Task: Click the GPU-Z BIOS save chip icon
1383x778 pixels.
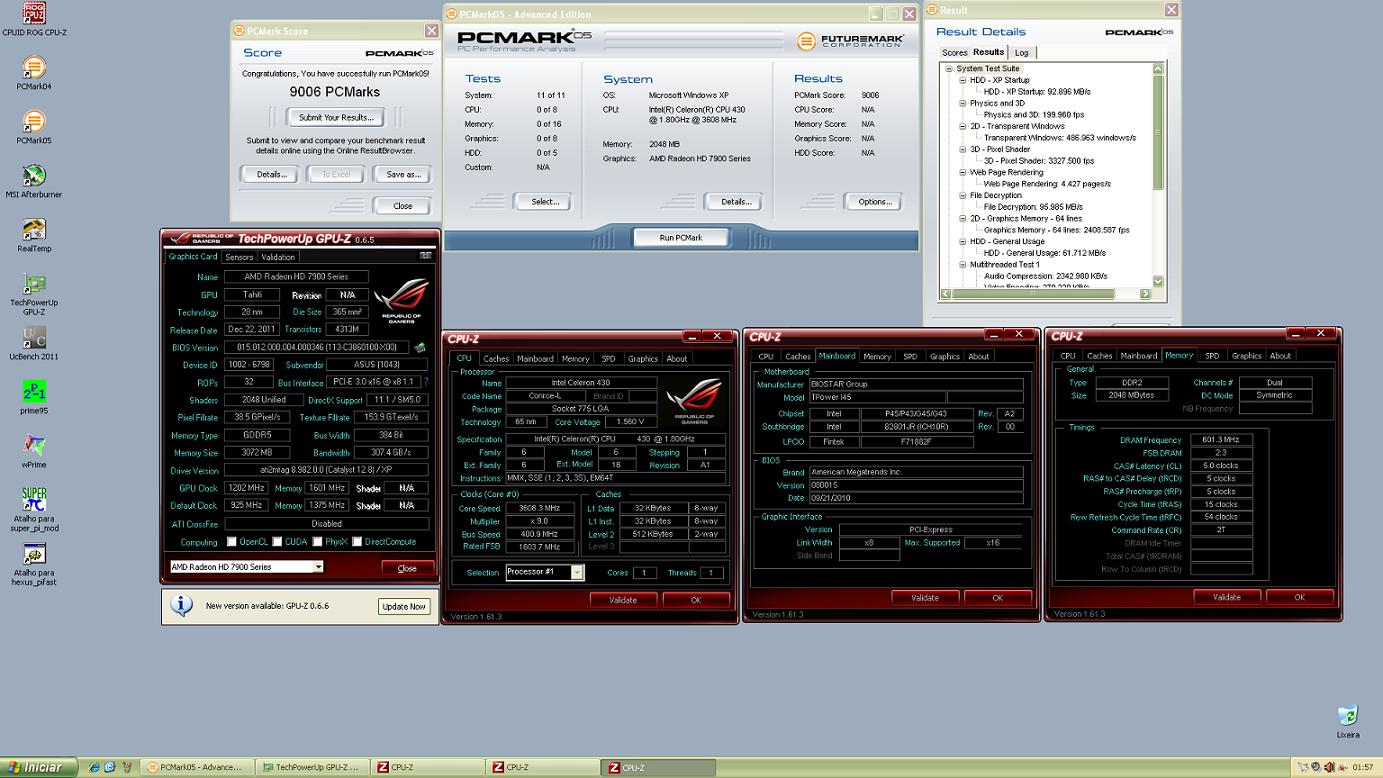Action: point(421,347)
